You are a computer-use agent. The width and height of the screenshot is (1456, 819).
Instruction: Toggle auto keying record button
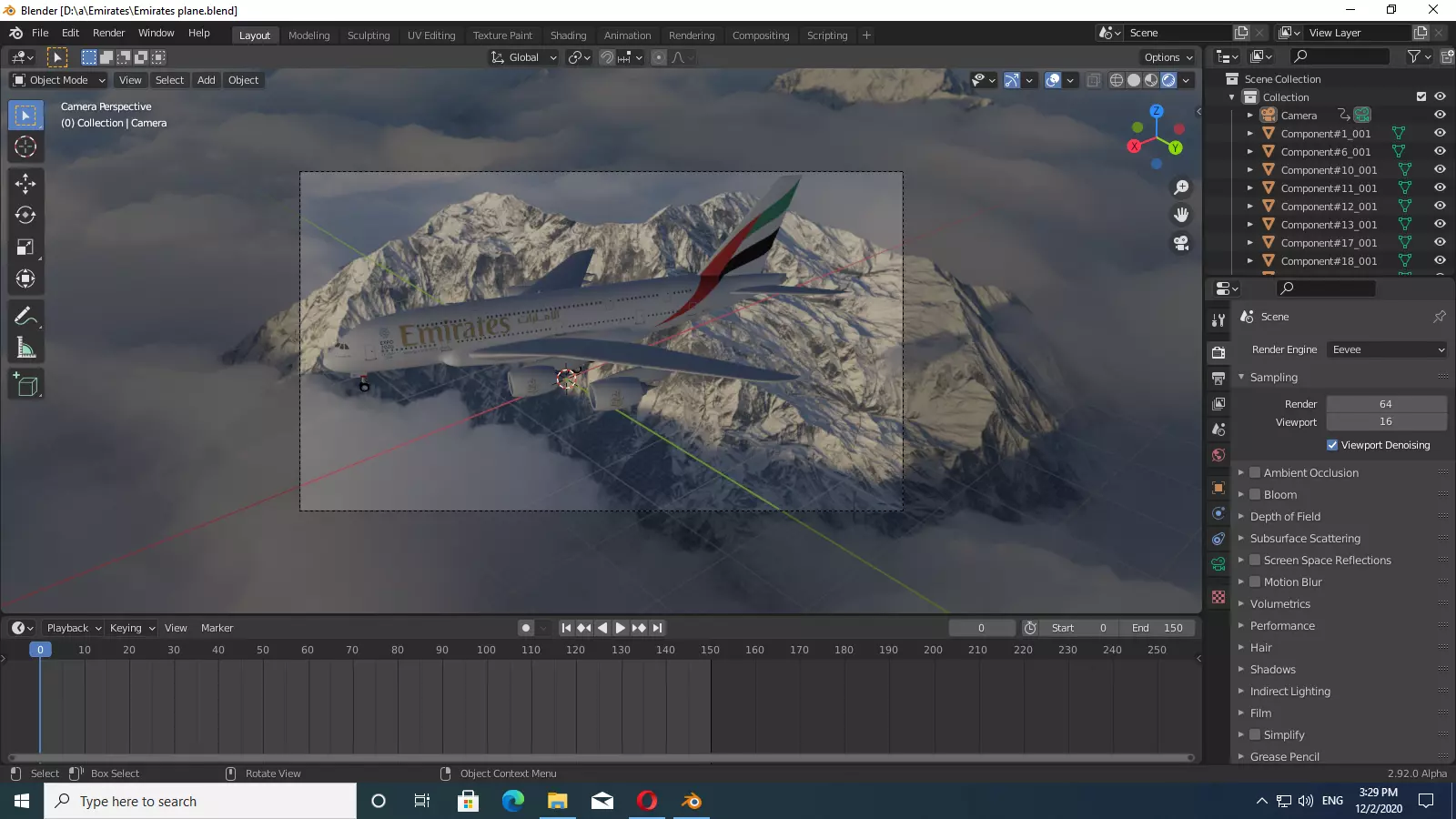(526, 628)
